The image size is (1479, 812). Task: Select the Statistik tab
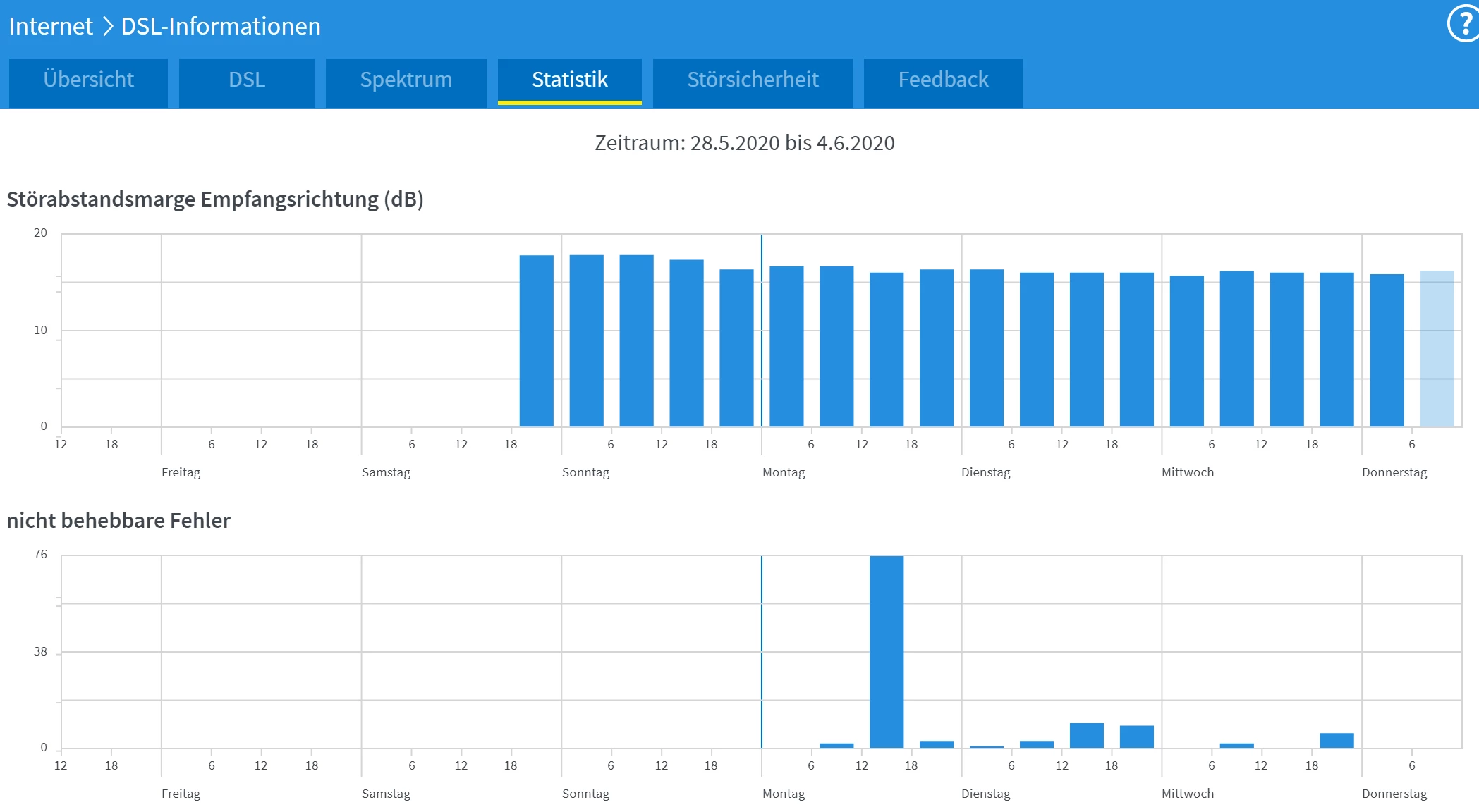click(569, 80)
